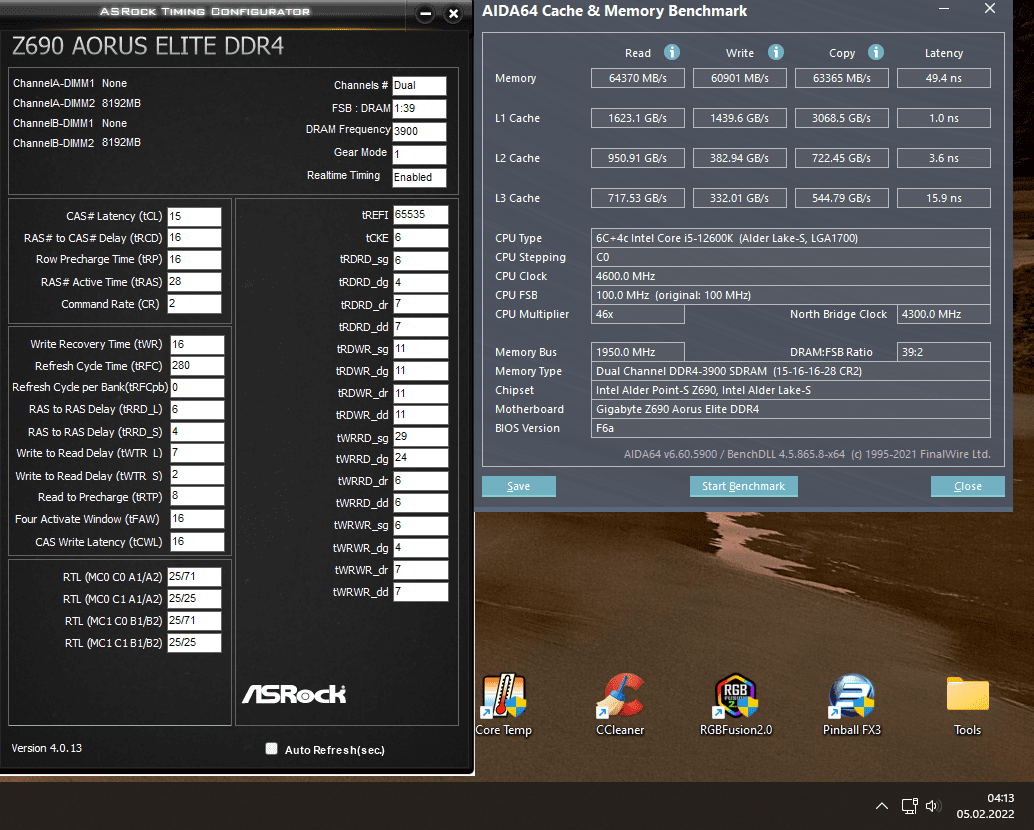The height and width of the screenshot is (830, 1034).
Task: Click the Write Recovery Time (tWR) field
Action: (197, 345)
